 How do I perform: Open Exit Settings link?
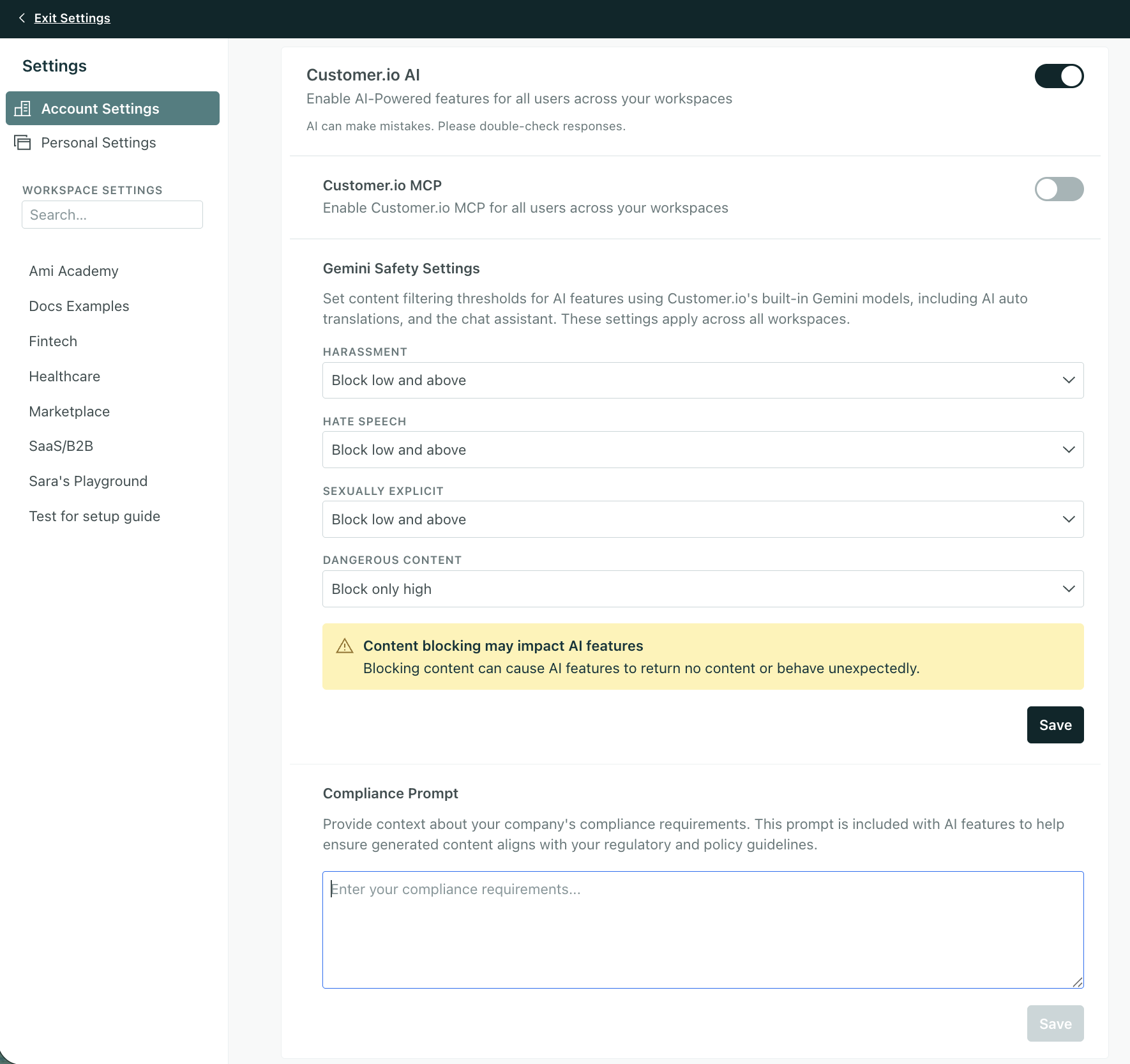[72, 18]
